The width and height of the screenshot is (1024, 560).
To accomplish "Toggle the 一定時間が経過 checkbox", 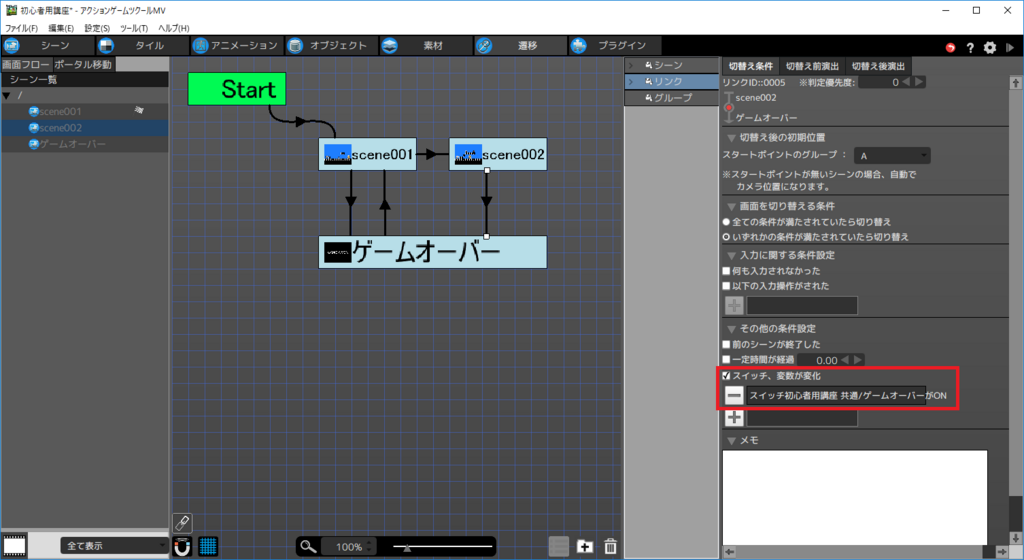I will click(x=726, y=360).
